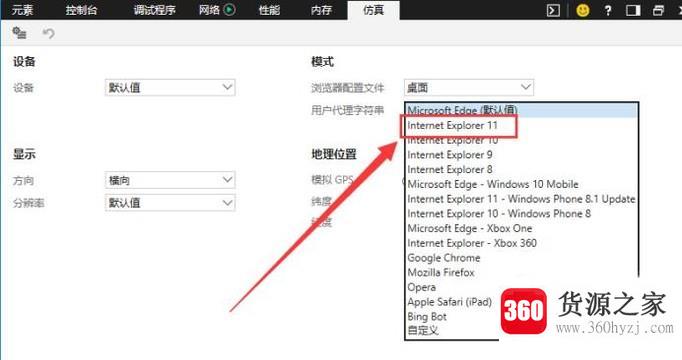Switch to the 网络 network tab
This screenshot has height=360, width=682.
point(209,10)
